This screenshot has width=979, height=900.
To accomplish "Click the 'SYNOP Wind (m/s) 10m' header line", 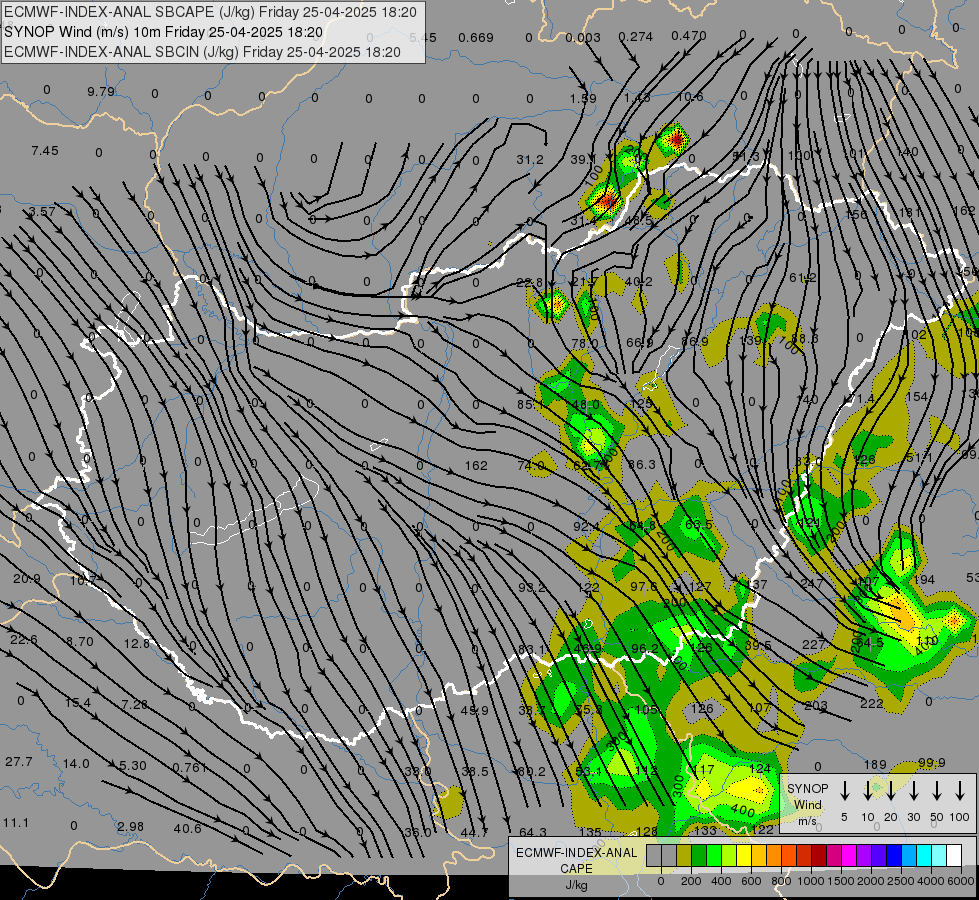I will (164, 32).
